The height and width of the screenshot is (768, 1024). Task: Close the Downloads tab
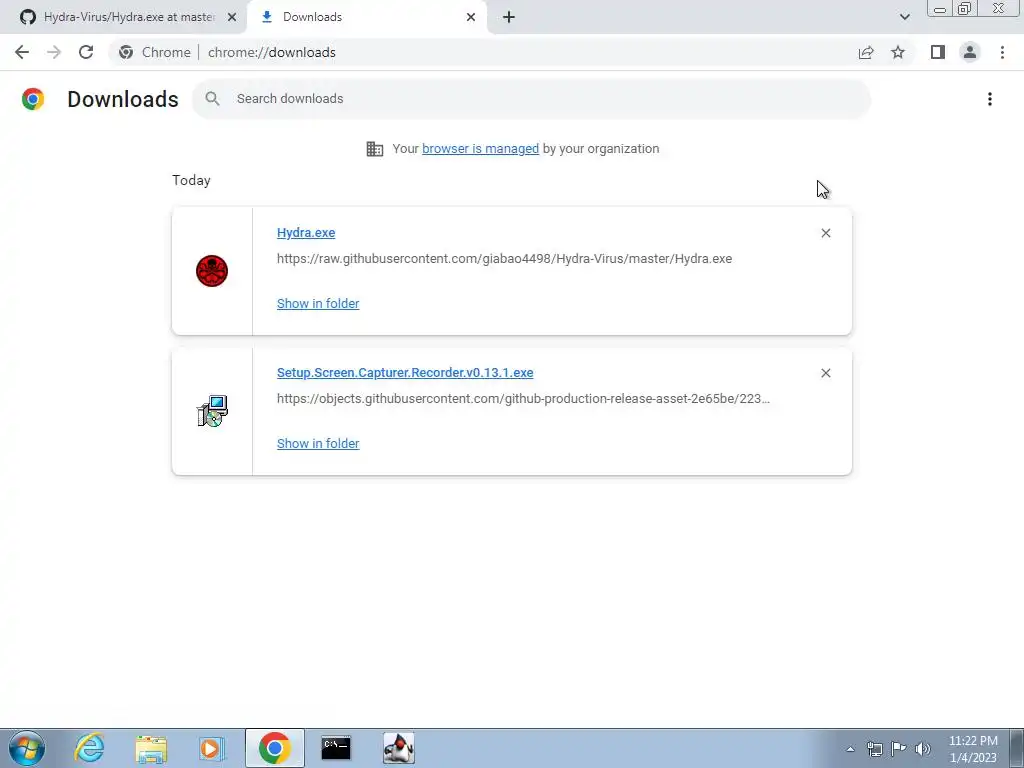pyautogui.click(x=471, y=17)
